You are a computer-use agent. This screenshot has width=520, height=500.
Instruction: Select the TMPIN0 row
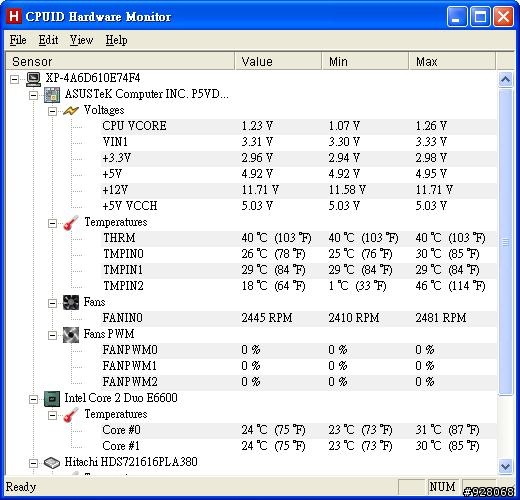[298, 254]
